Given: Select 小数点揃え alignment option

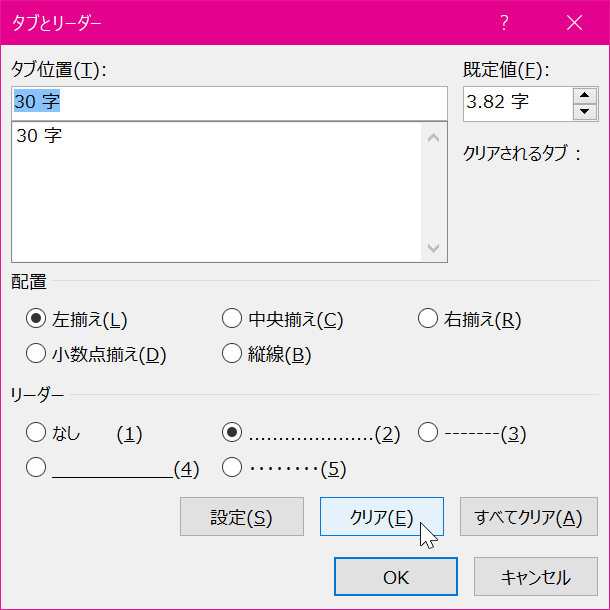Looking at the screenshot, I should [x=36, y=354].
